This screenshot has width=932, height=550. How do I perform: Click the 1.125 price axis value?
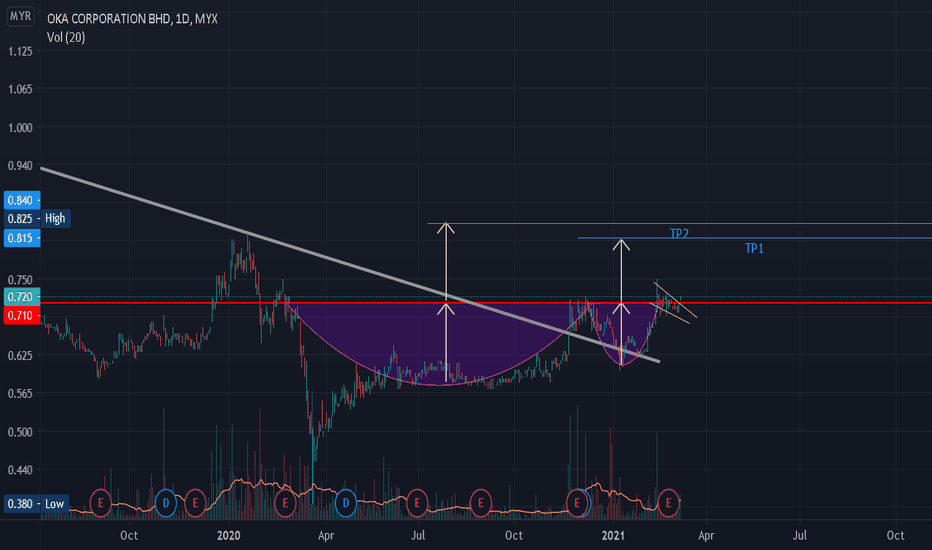pyautogui.click(x=20, y=51)
